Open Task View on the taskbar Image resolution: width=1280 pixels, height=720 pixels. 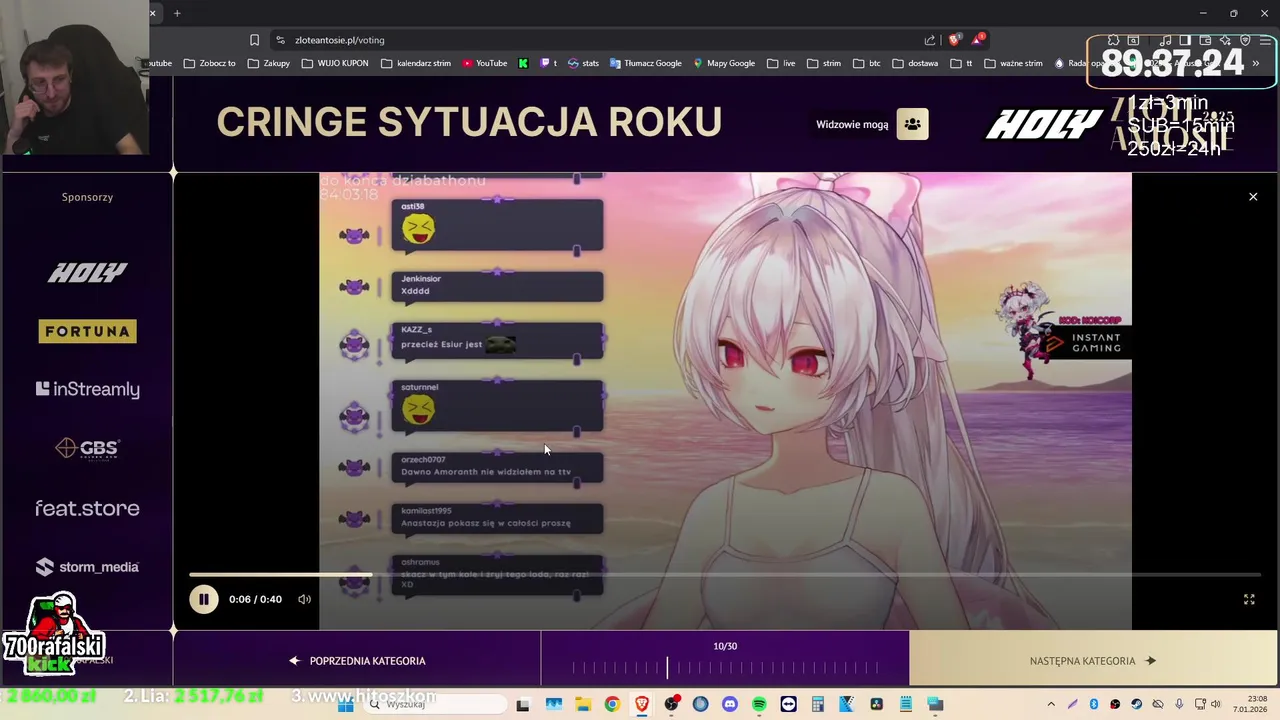tap(523, 705)
